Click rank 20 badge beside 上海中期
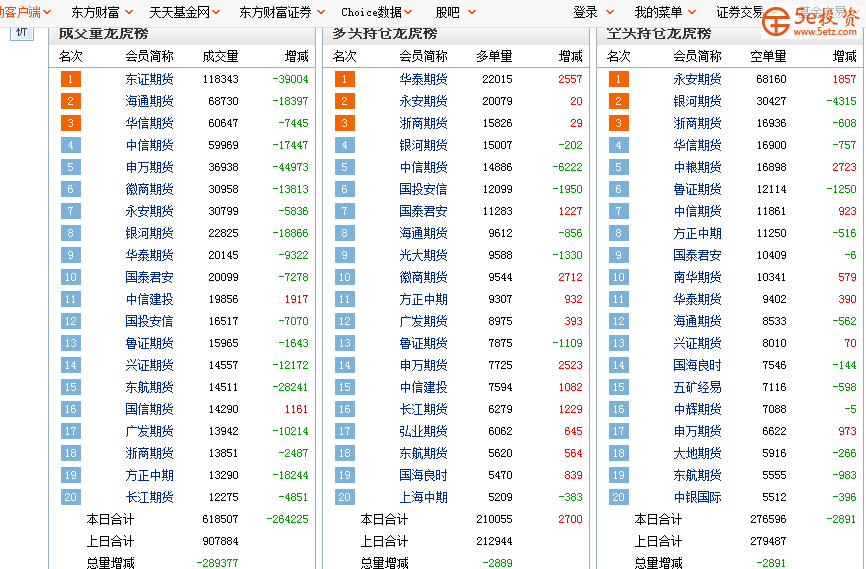Image resolution: width=866 pixels, height=569 pixels. coord(345,497)
